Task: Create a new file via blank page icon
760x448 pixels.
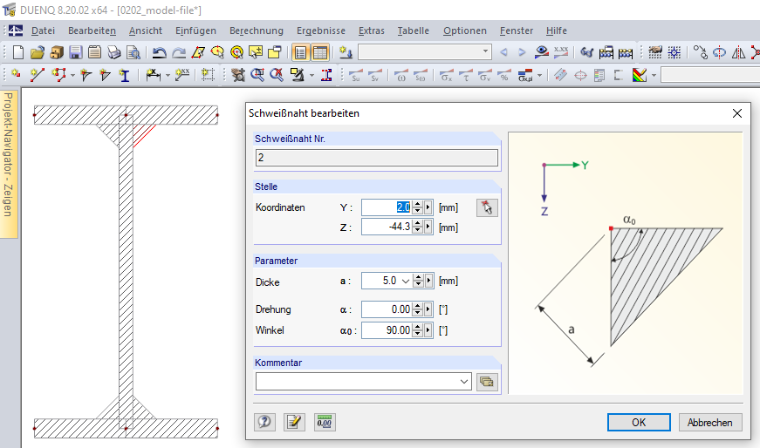Action: (18, 52)
